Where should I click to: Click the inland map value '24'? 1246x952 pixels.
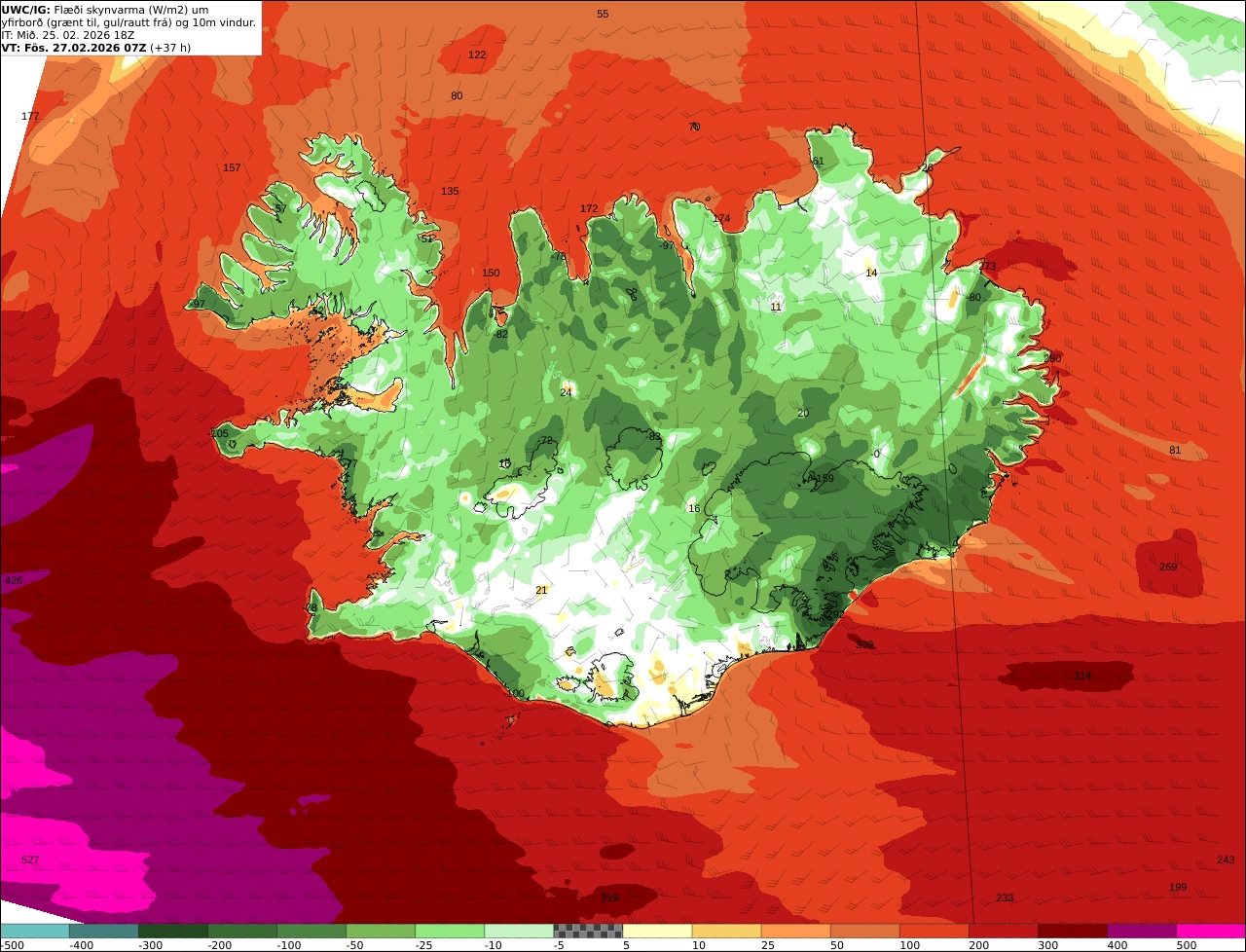pyautogui.click(x=566, y=392)
